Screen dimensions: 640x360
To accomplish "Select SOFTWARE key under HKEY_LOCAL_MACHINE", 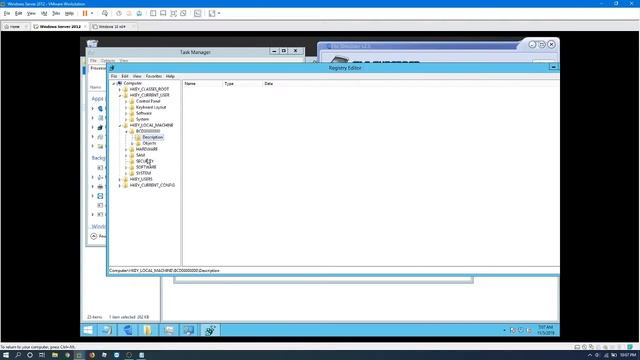I will point(146,167).
